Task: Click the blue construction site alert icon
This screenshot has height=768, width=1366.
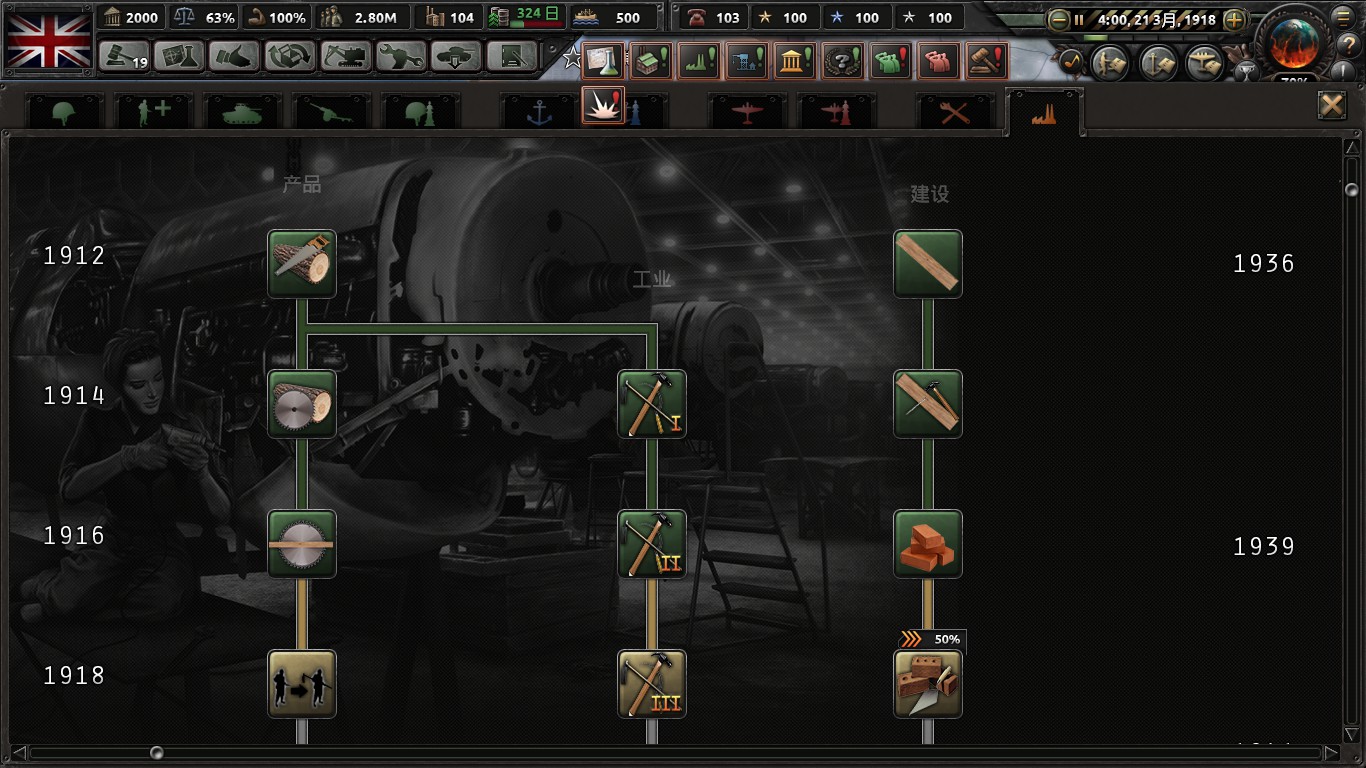Action: 747,61
